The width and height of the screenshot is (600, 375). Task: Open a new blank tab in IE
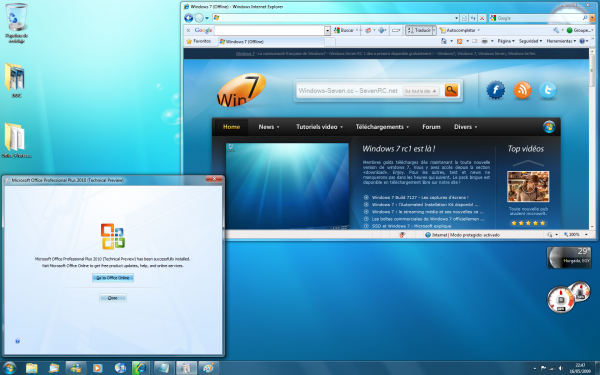[330, 42]
